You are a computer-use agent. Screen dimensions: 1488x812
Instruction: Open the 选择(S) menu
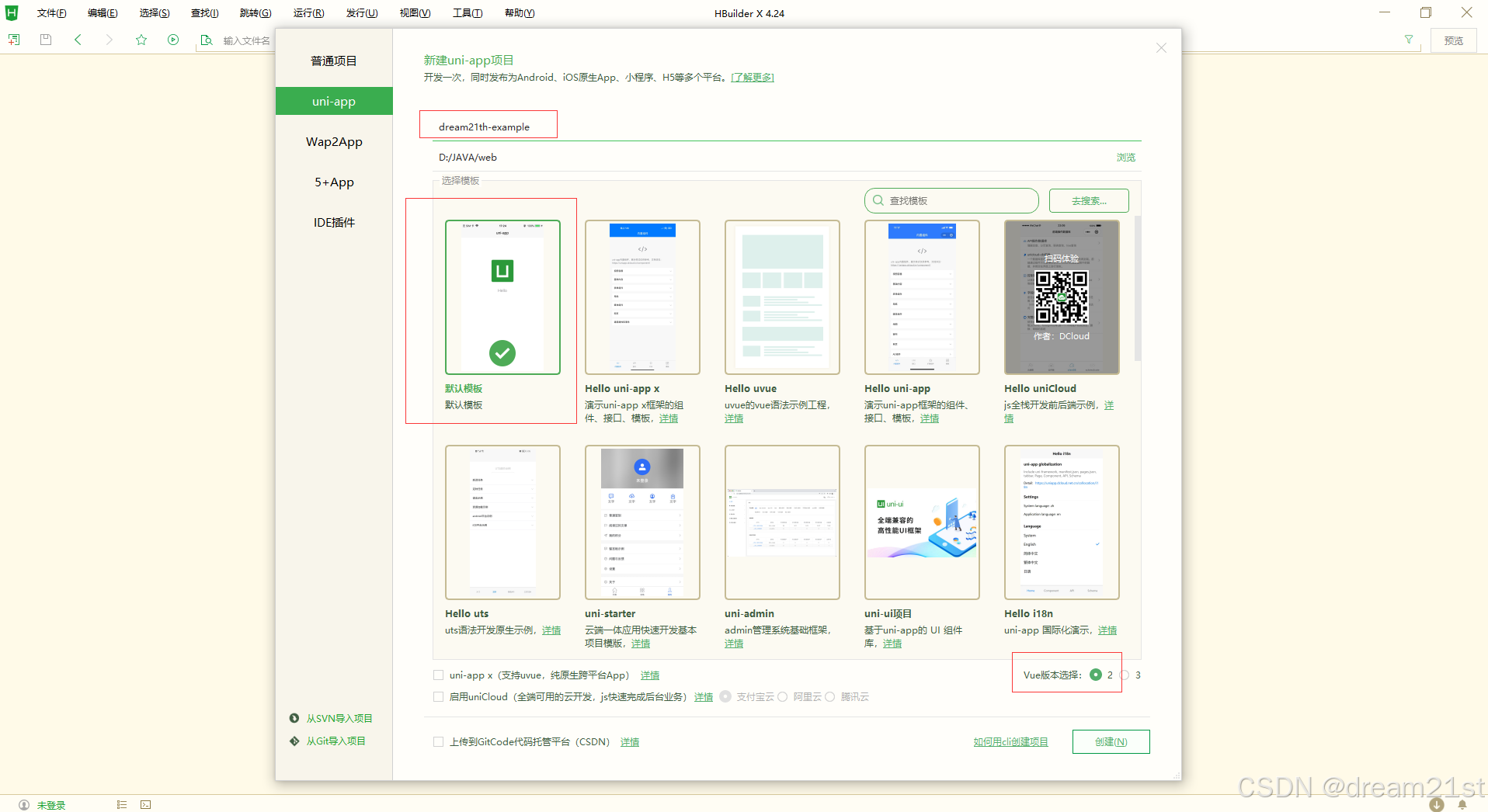155,13
